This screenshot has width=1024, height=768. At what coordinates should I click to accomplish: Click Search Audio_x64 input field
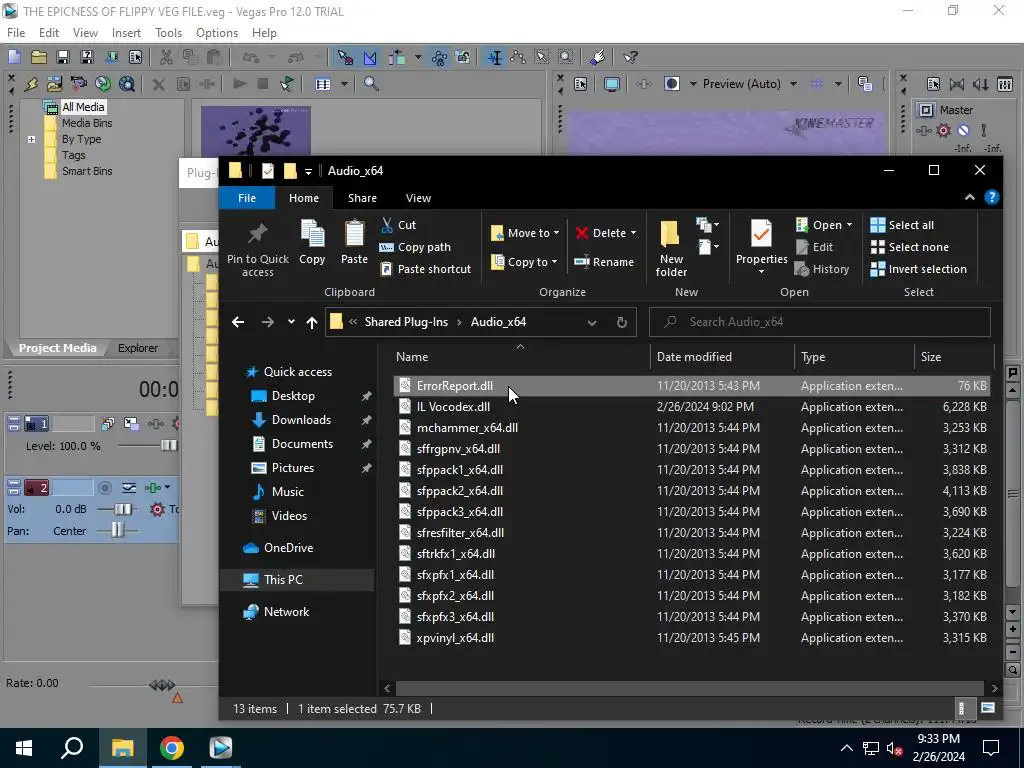pyautogui.click(x=820, y=322)
